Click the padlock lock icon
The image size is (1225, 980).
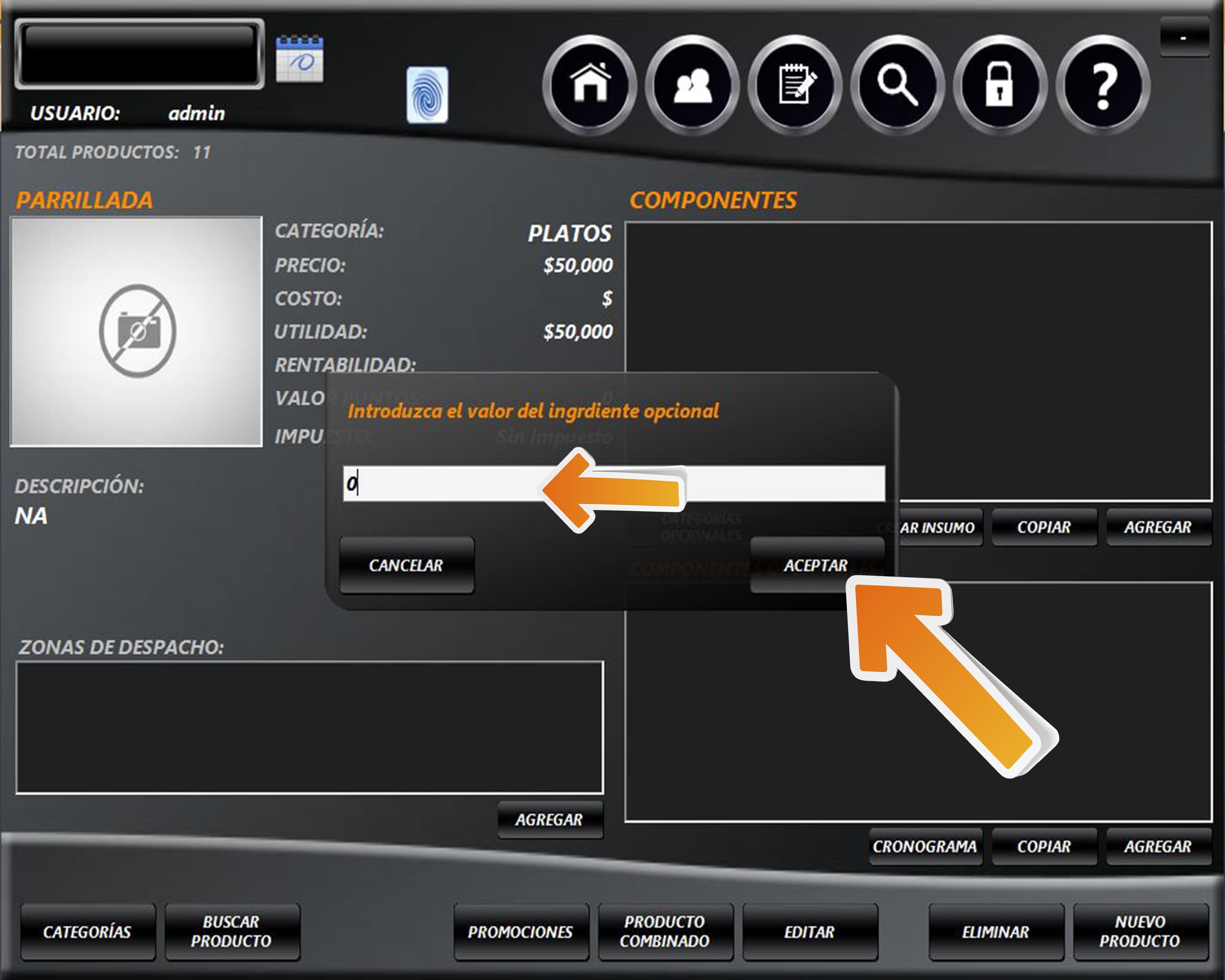[1000, 85]
